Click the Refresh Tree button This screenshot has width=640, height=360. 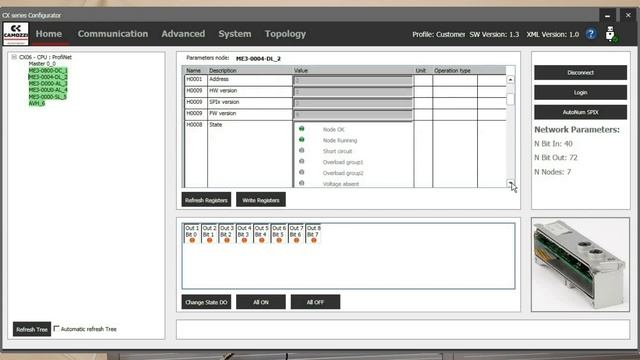[x=32, y=329]
